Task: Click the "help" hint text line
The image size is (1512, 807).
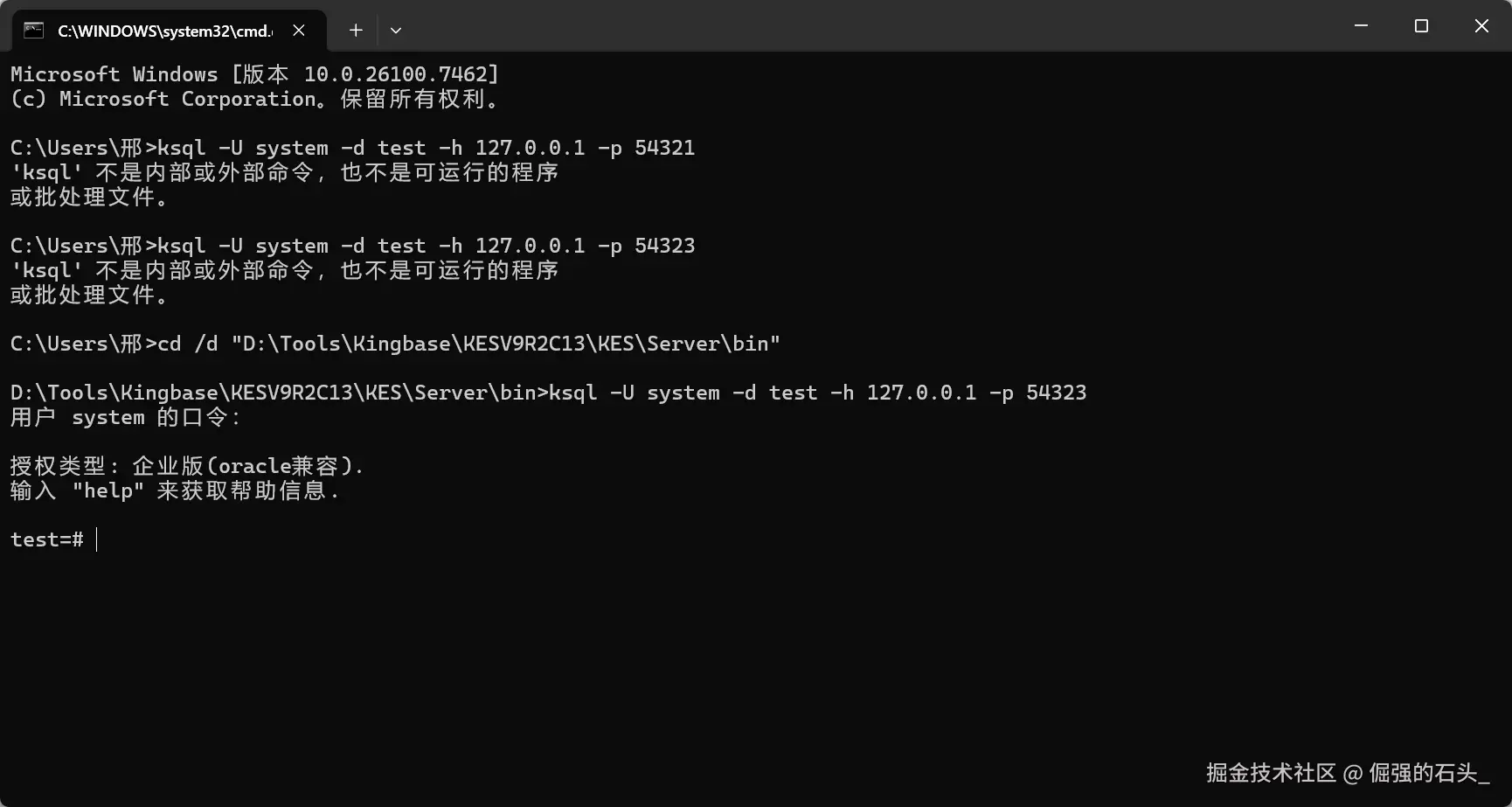Action: (x=175, y=490)
